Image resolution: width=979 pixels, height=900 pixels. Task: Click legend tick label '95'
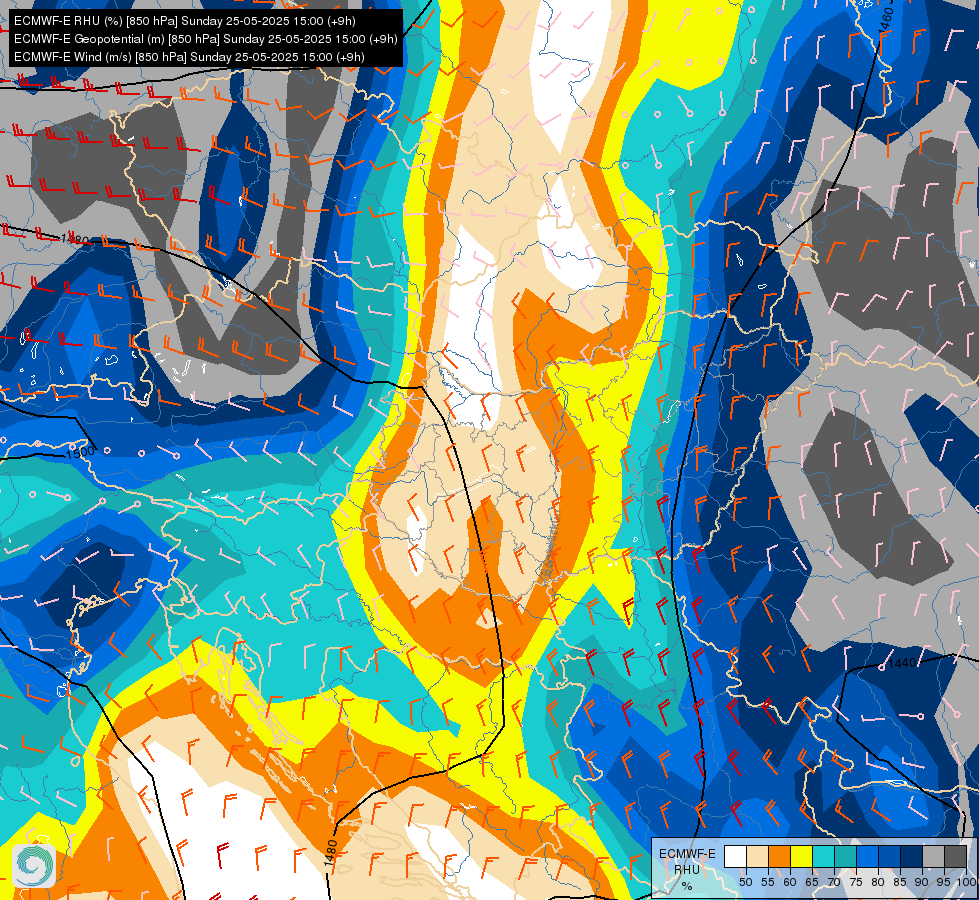point(944,883)
